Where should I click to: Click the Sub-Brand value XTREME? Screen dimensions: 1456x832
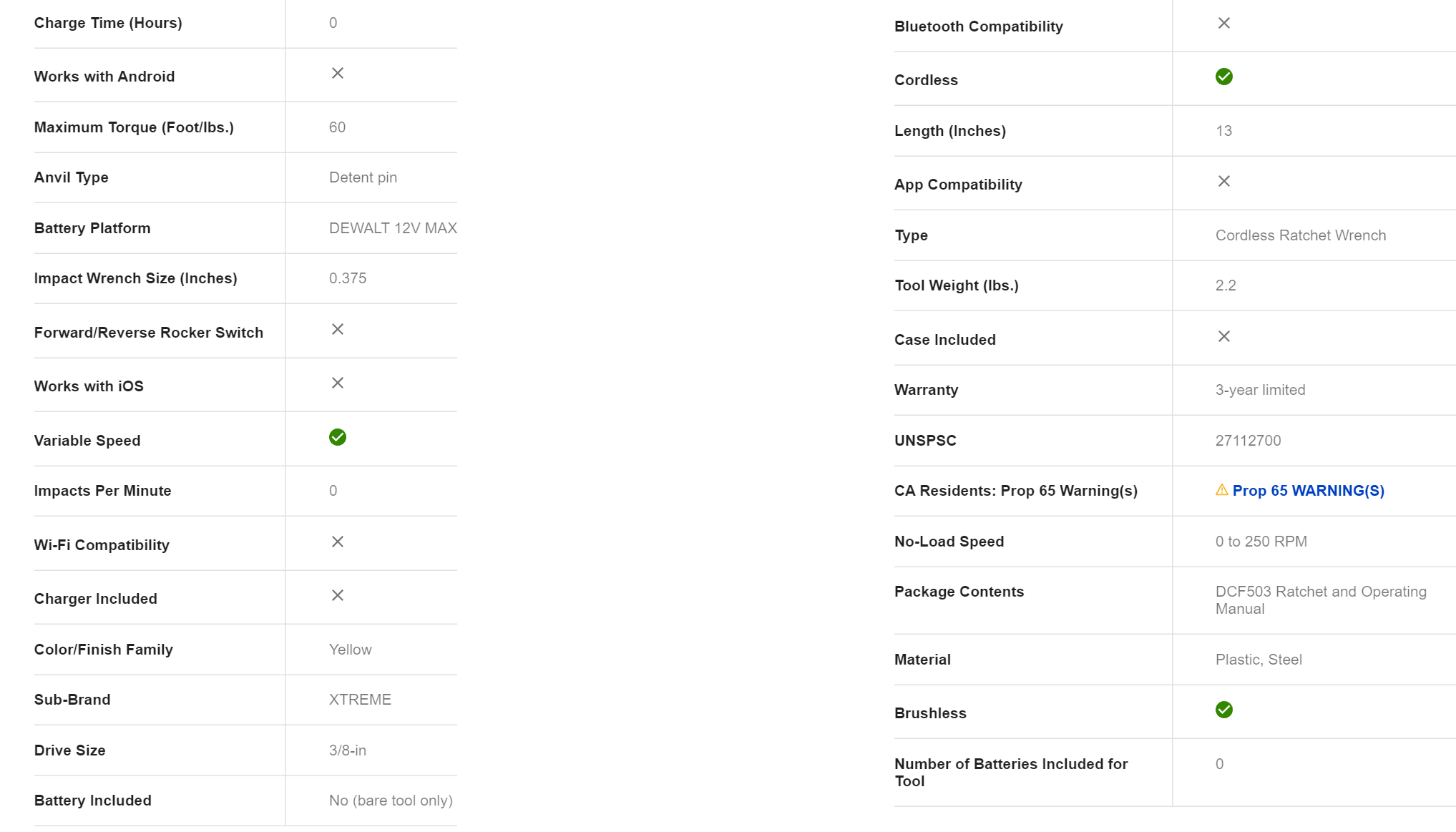[360, 700]
